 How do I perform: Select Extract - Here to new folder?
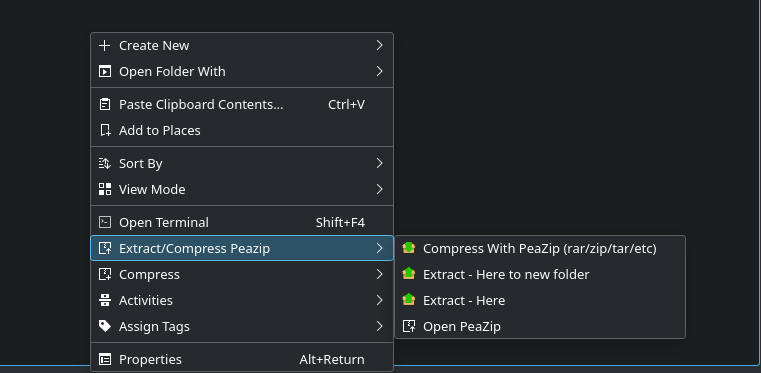tap(540, 275)
